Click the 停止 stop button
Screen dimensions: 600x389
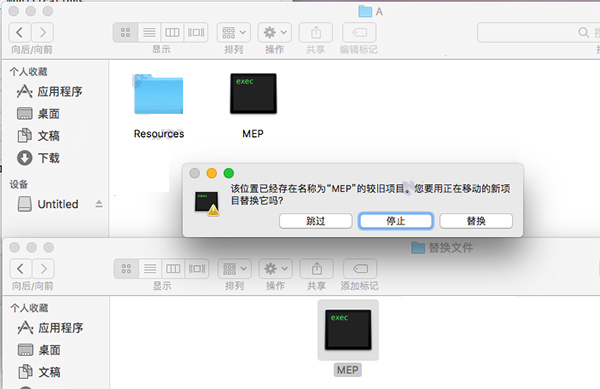[x=396, y=221]
